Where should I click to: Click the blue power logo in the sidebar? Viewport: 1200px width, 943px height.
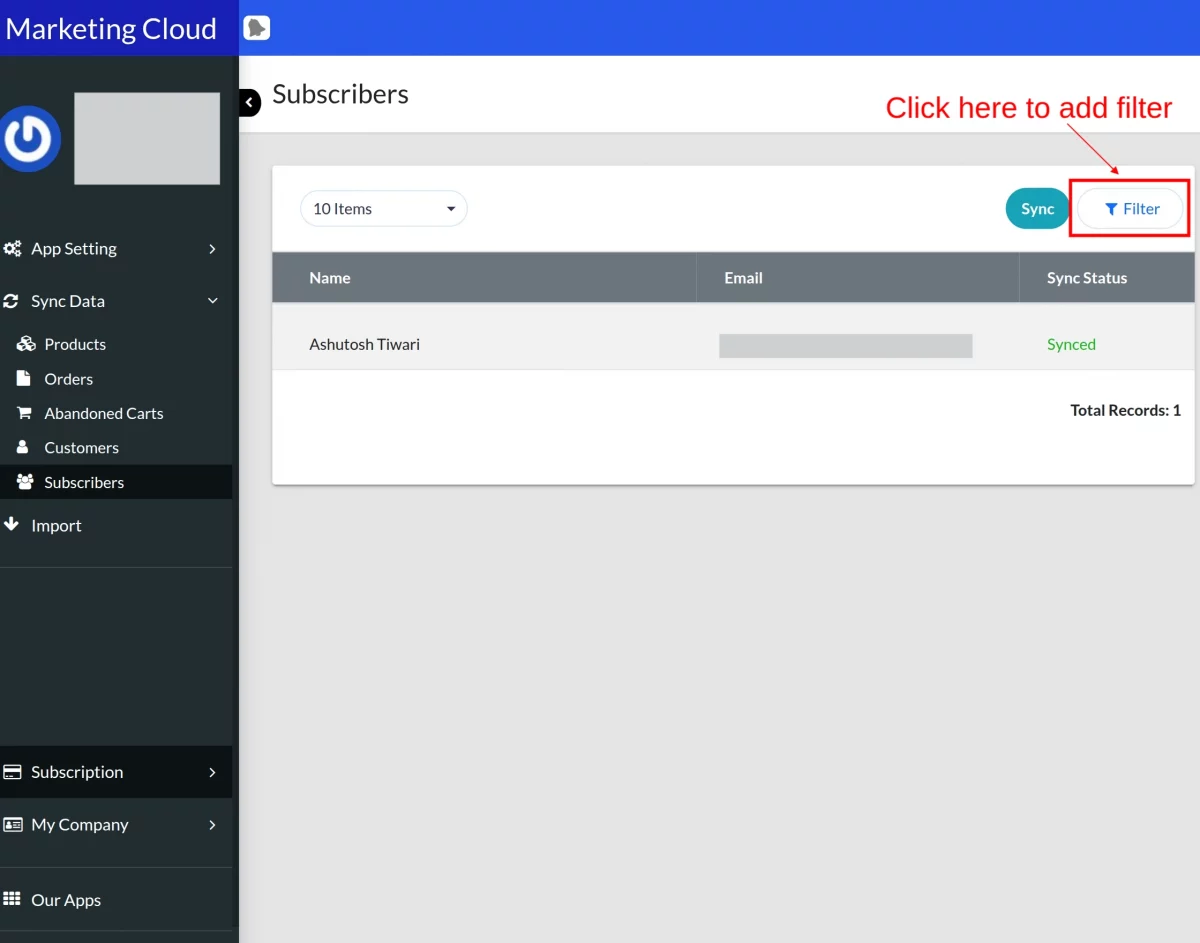30,139
